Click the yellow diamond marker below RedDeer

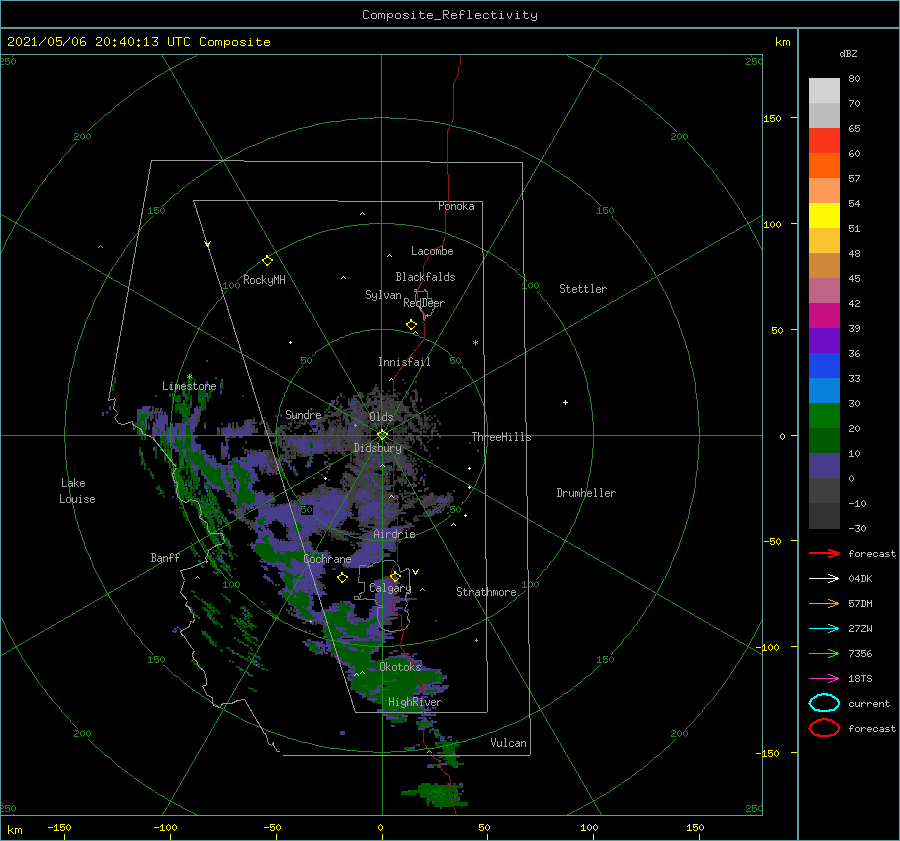411,325
